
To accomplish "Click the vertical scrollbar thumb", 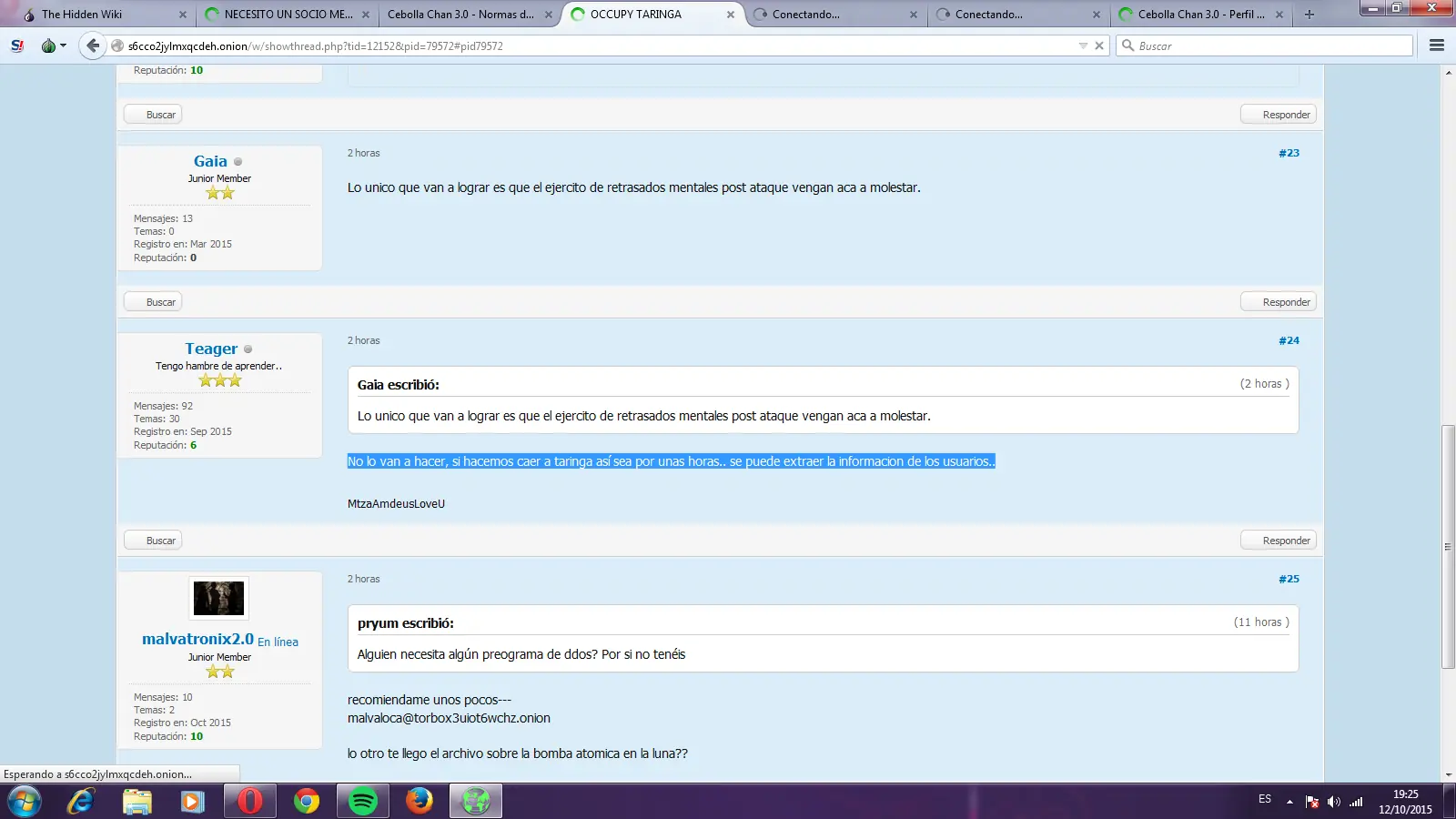I will pyautogui.click(x=1448, y=546).
